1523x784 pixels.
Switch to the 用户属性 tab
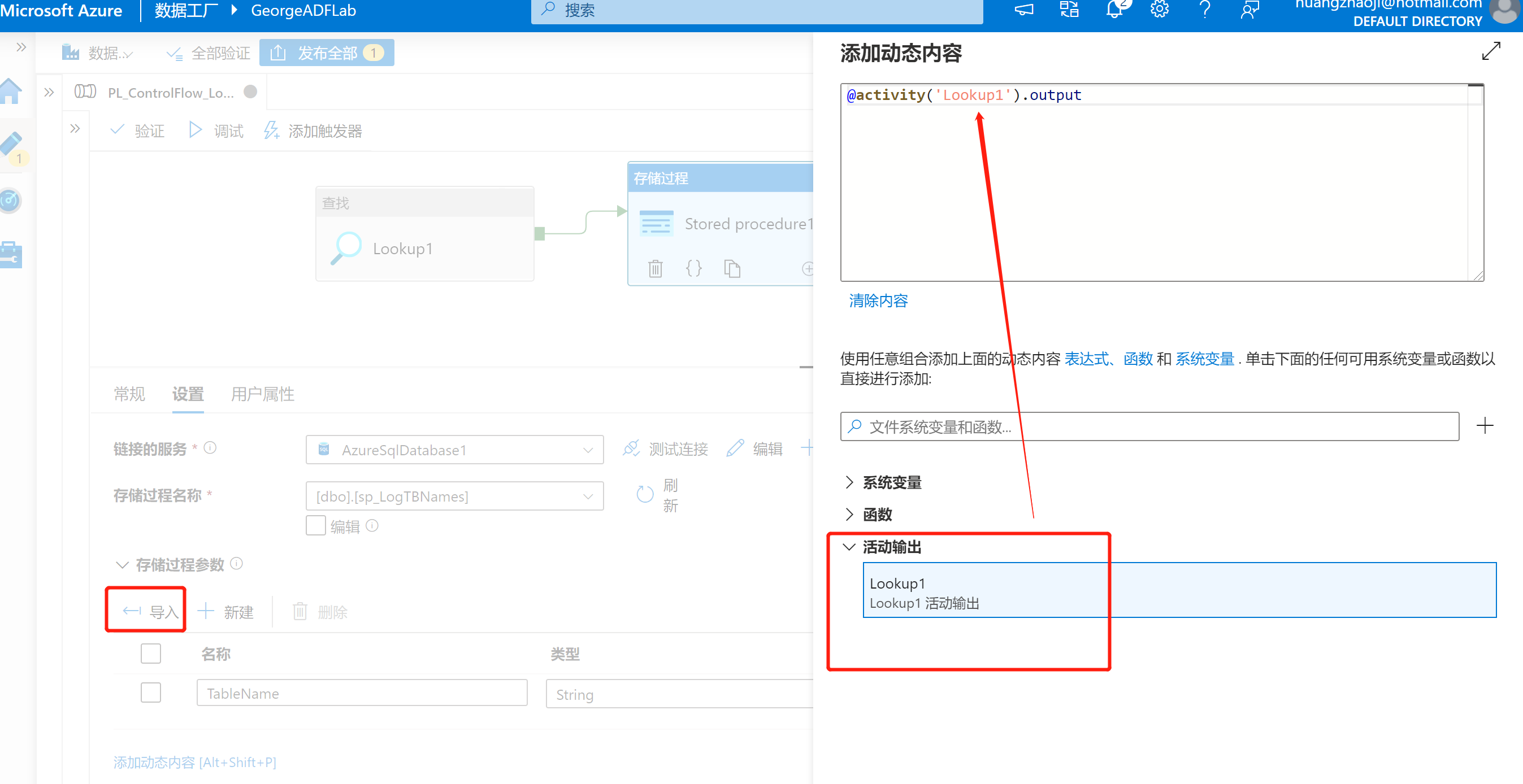[263, 394]
